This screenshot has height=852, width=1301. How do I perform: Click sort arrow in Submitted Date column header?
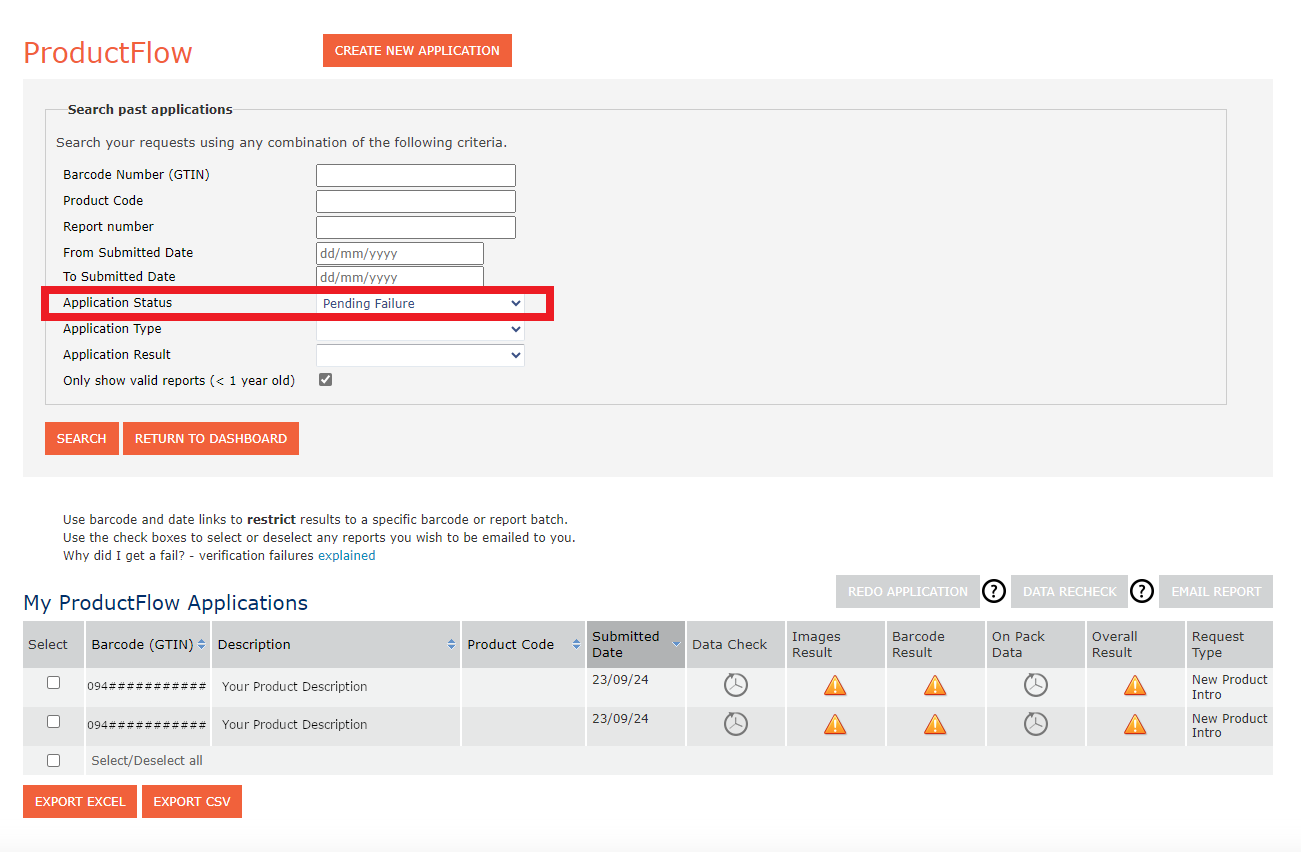(x=677, y=645)
